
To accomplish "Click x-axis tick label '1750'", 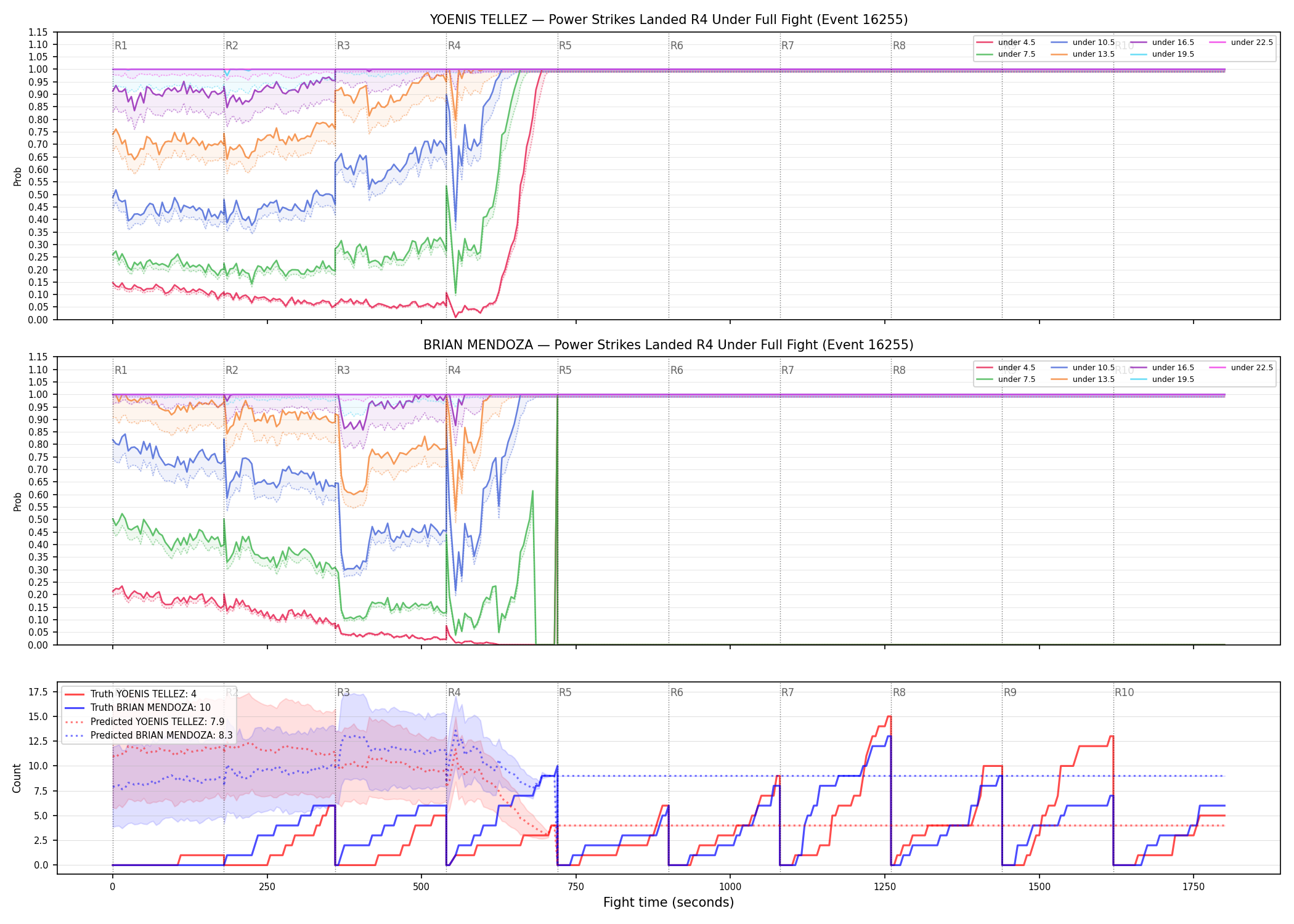I will tap(1194, 887).
